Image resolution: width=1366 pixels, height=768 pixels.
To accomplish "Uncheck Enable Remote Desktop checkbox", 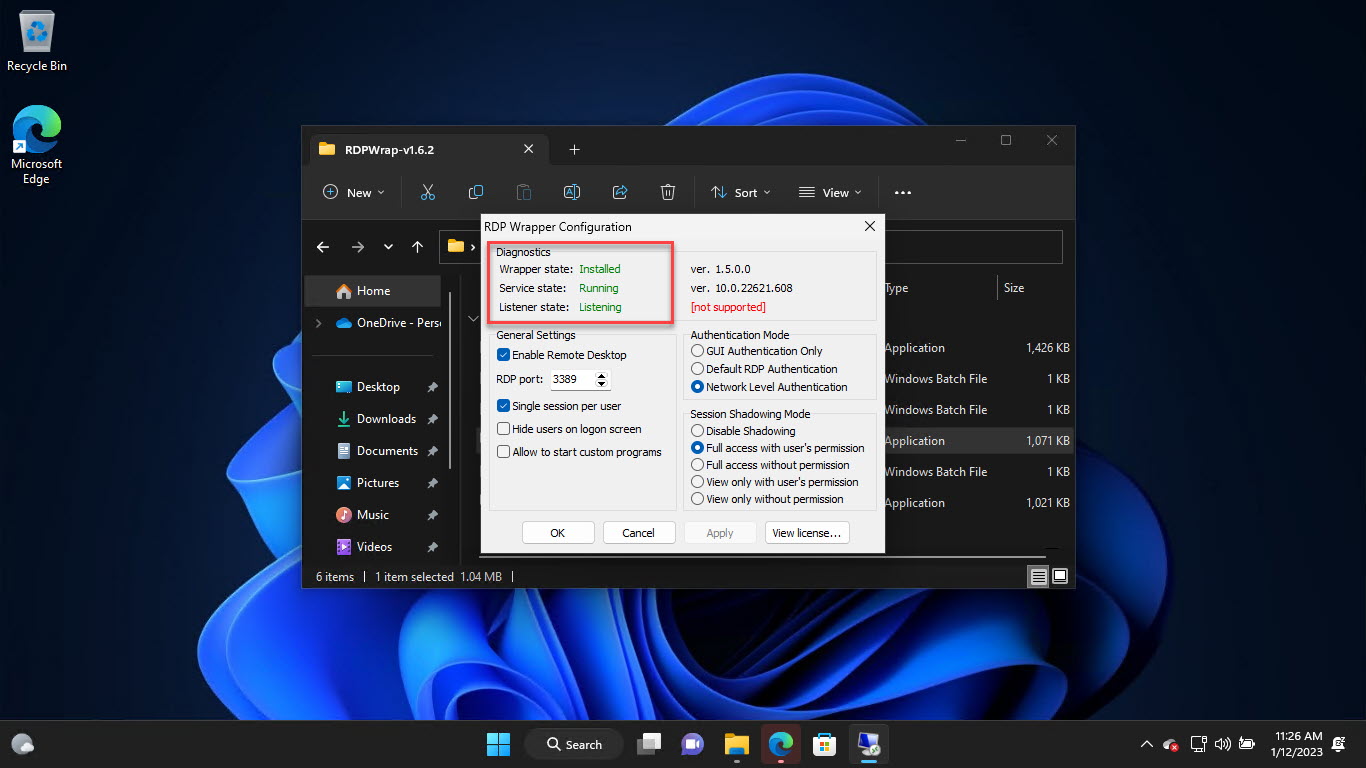I will tap(504, 355).
